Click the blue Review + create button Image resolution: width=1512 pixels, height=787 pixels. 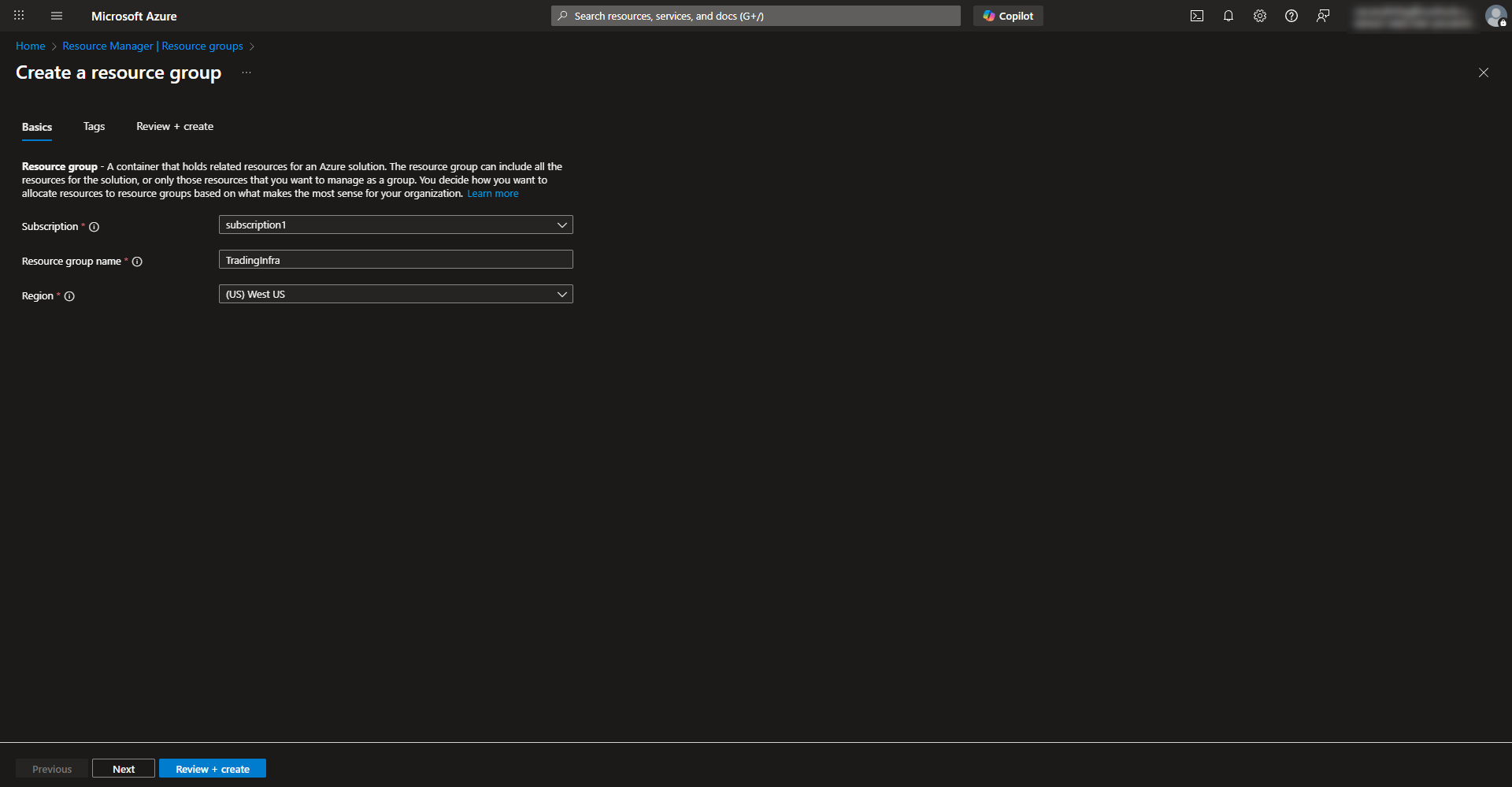point(213,769)
